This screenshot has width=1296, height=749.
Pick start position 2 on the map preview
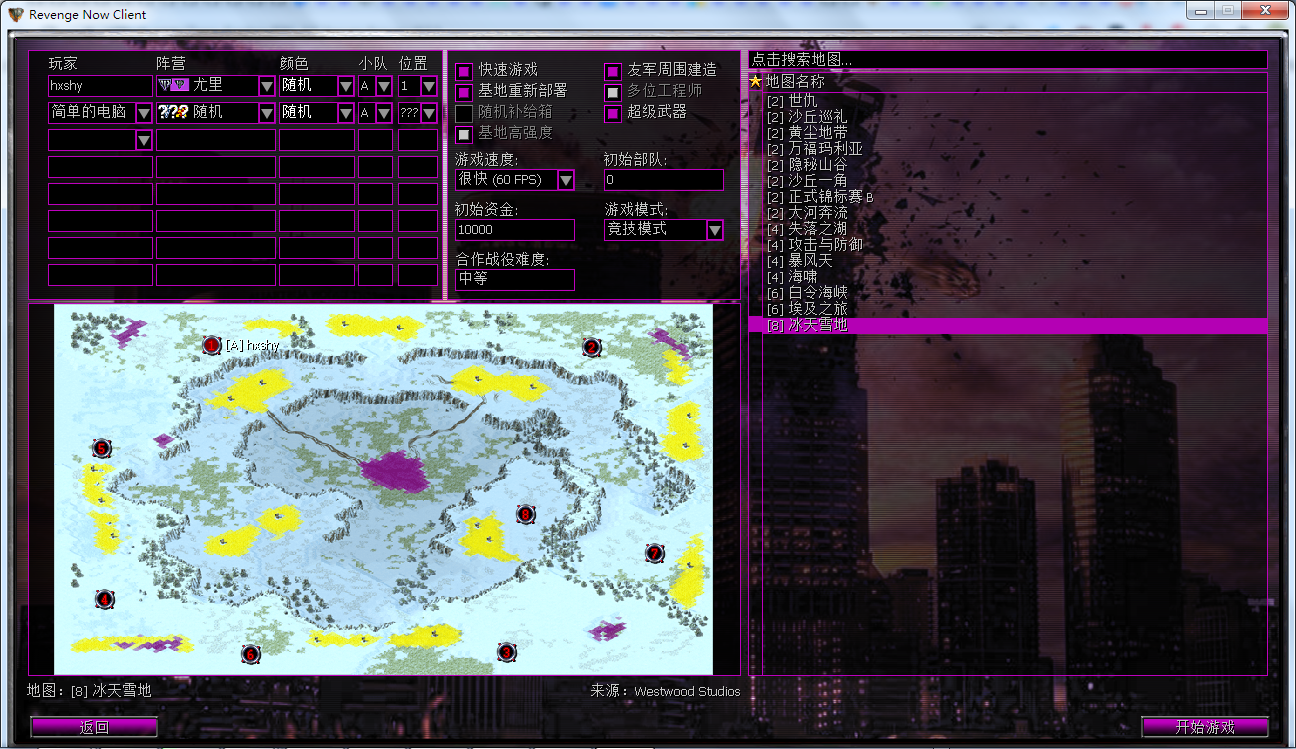point(592,347)
